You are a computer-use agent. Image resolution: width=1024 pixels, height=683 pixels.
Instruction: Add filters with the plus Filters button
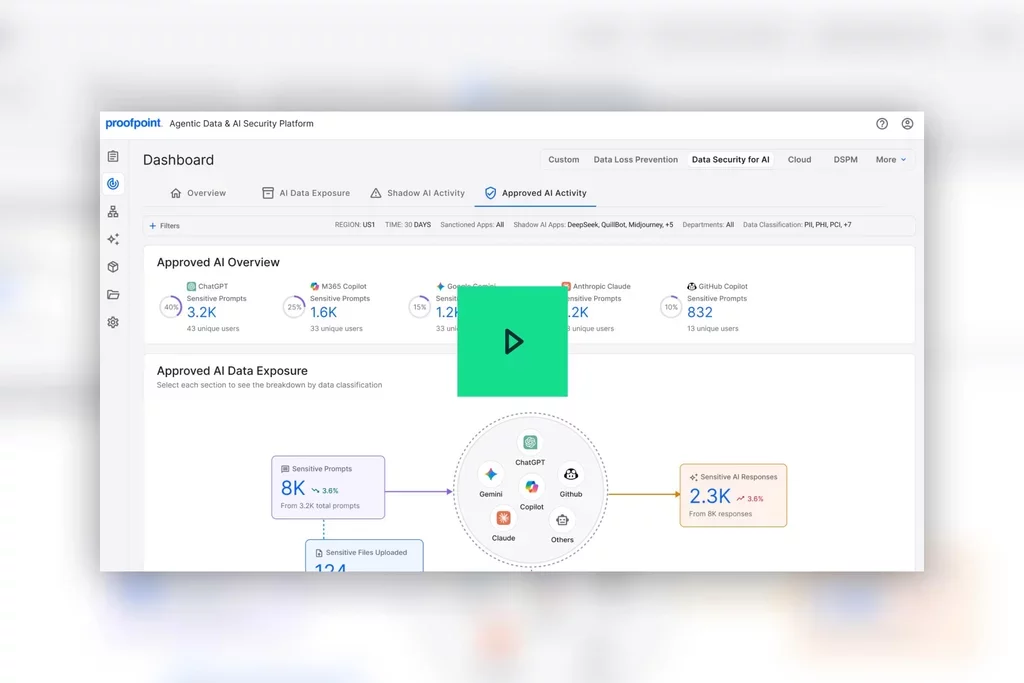click(x=165, y=225)
